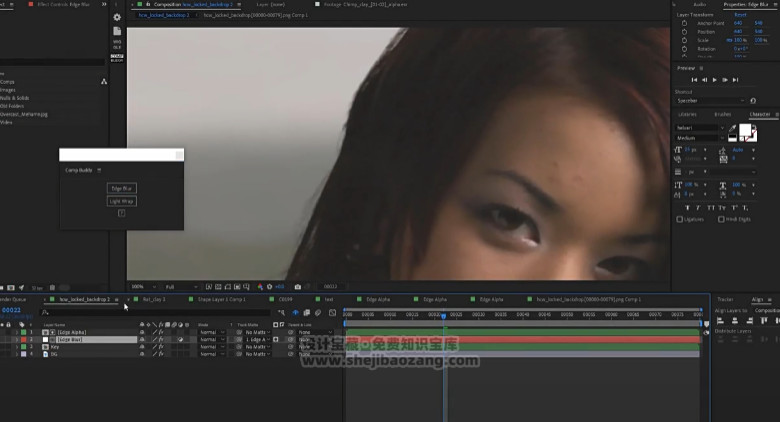Click the new document icon below gear

tap(117, 31)
